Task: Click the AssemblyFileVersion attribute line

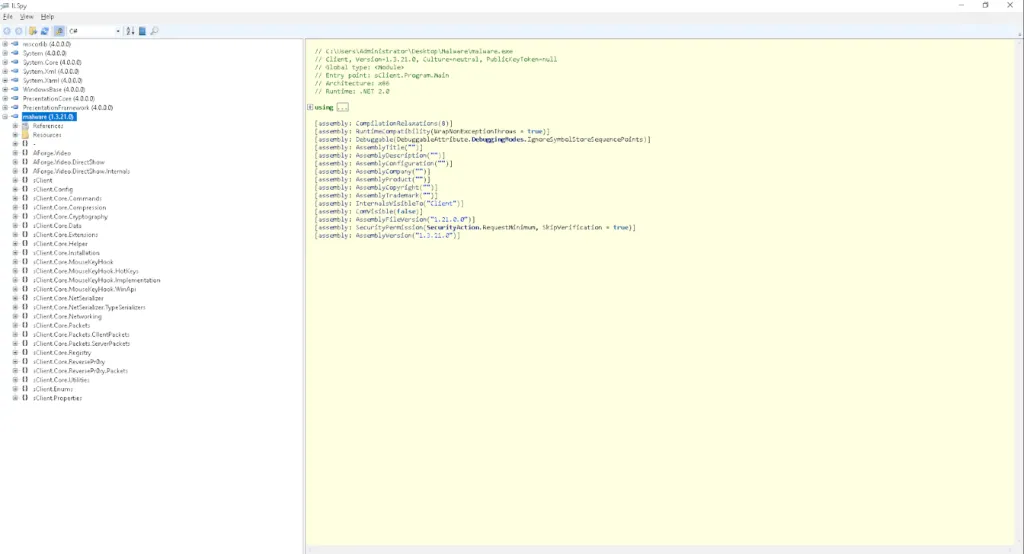Action: (395, 220)
